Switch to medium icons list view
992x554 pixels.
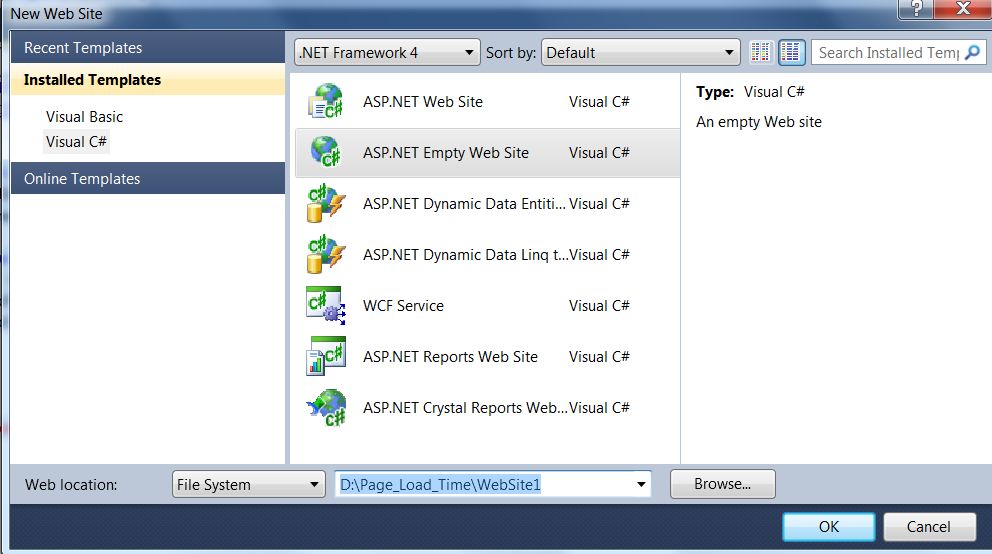[x=791, y=52]
